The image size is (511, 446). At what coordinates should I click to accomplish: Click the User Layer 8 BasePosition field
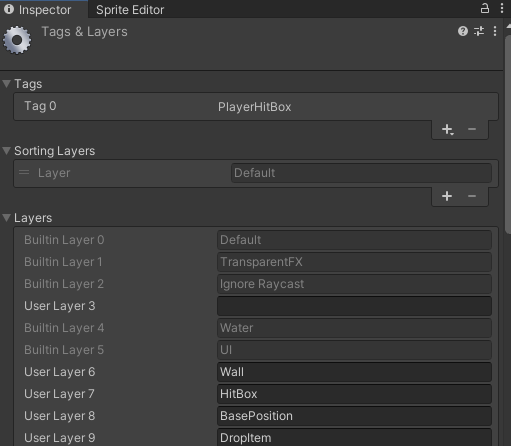(354, 416)
